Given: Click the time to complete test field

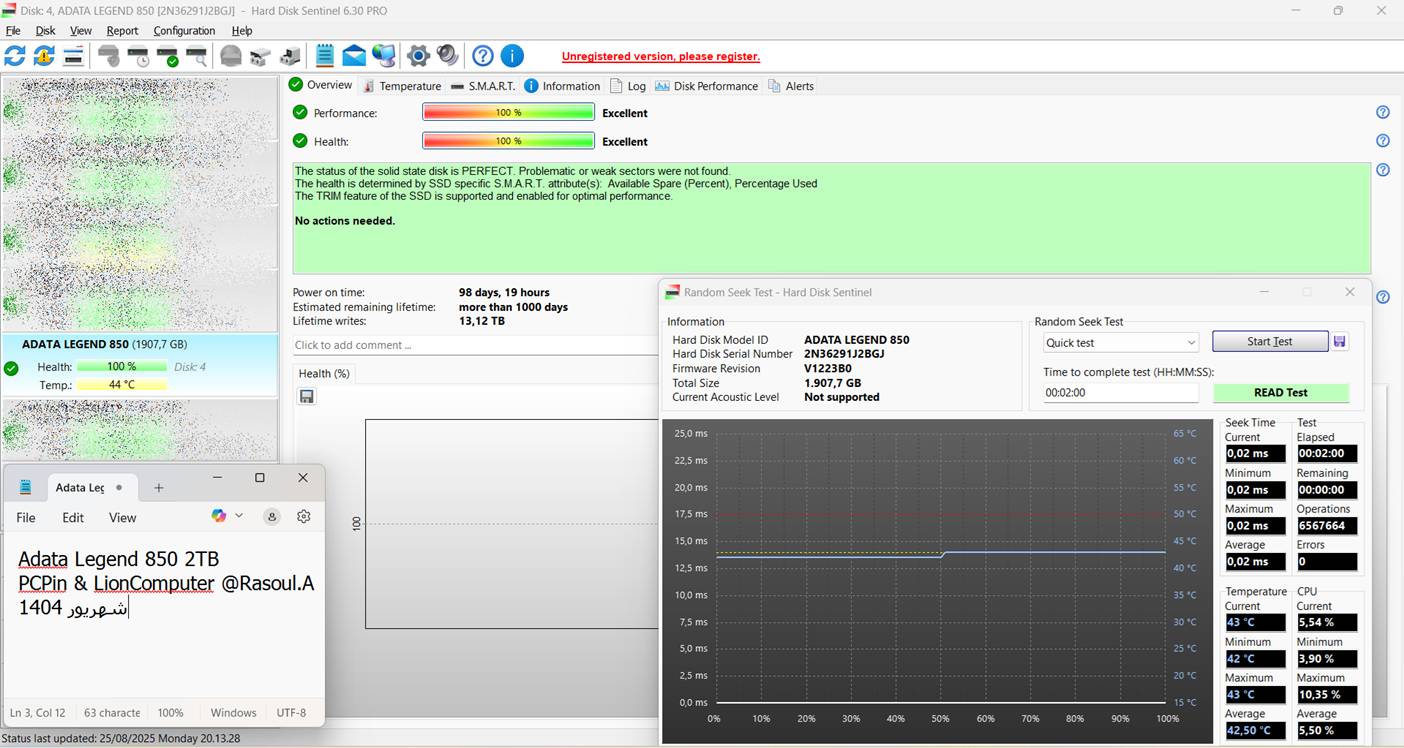Looking at the screenshot, I should [x=1120, y=393].
